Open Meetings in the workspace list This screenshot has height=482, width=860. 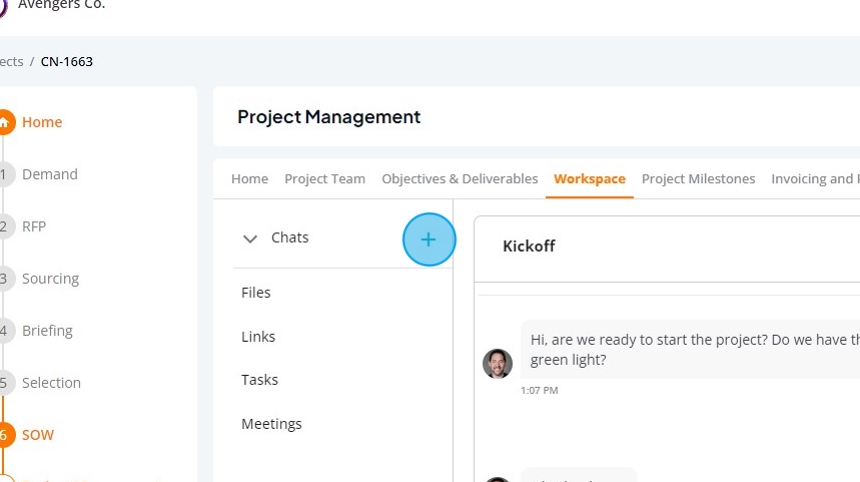[x=271, y=424]
